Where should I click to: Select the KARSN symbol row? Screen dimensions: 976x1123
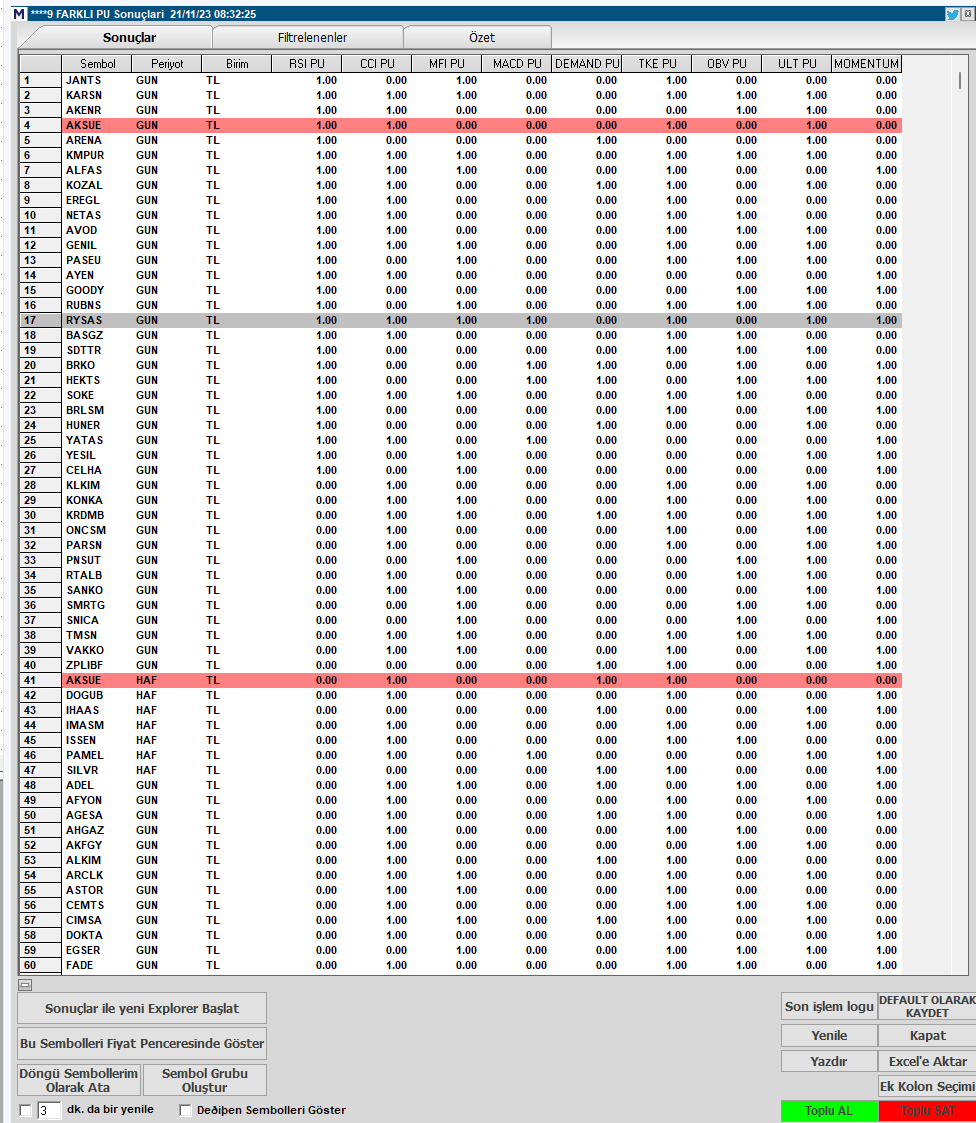pos(460,95)
